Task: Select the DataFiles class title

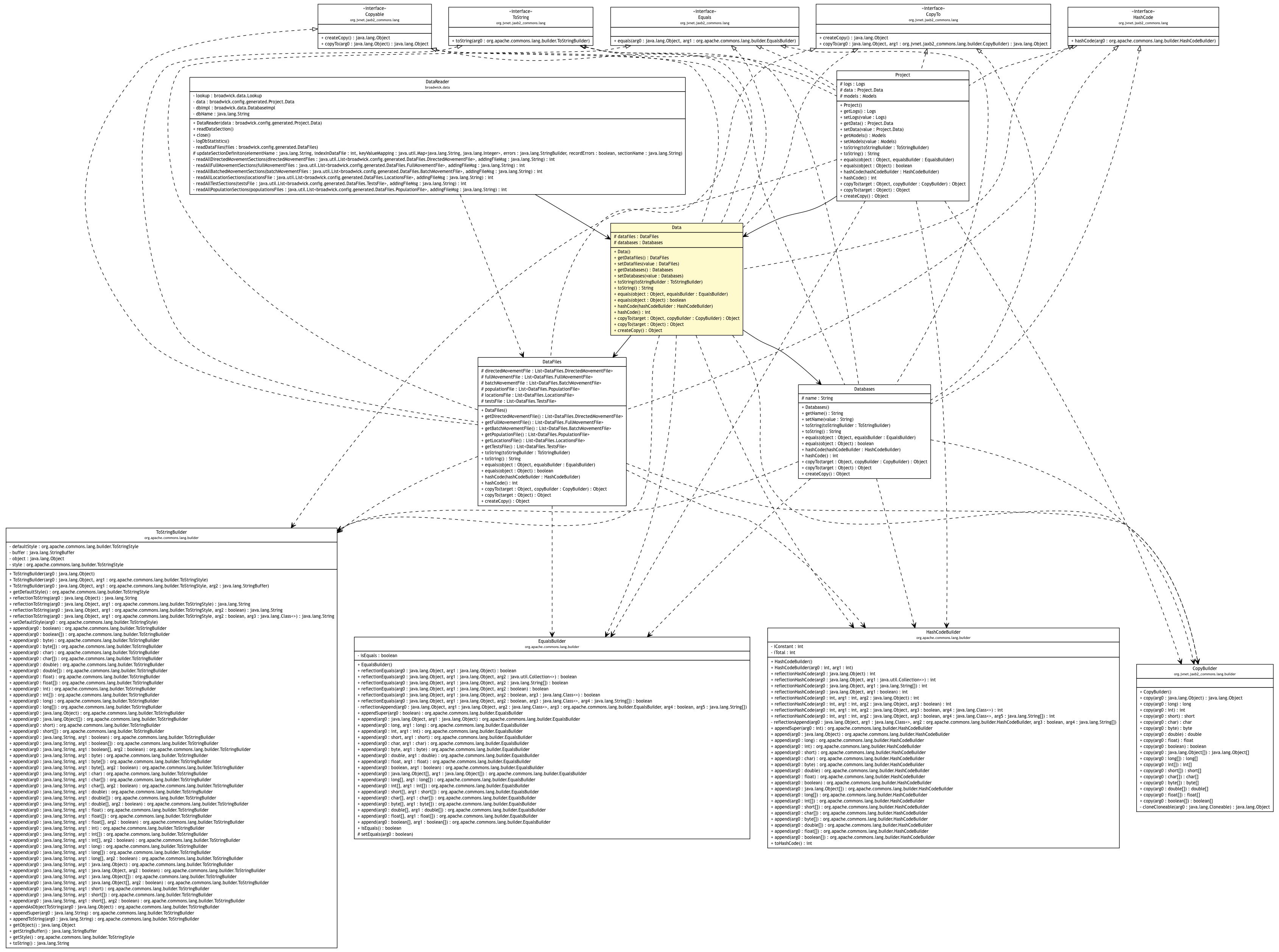Action: 551,362
